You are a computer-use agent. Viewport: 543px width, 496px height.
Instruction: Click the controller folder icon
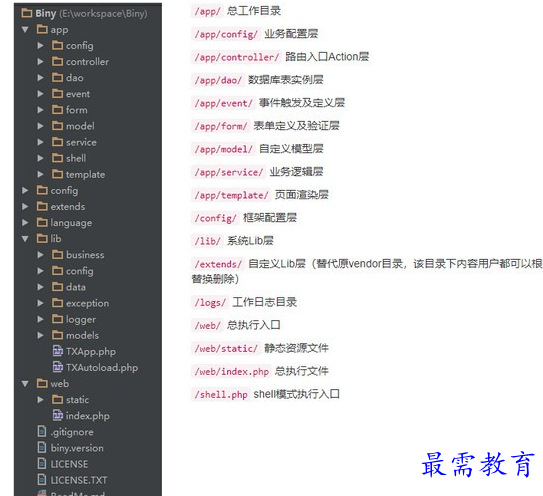coord(57,61)
